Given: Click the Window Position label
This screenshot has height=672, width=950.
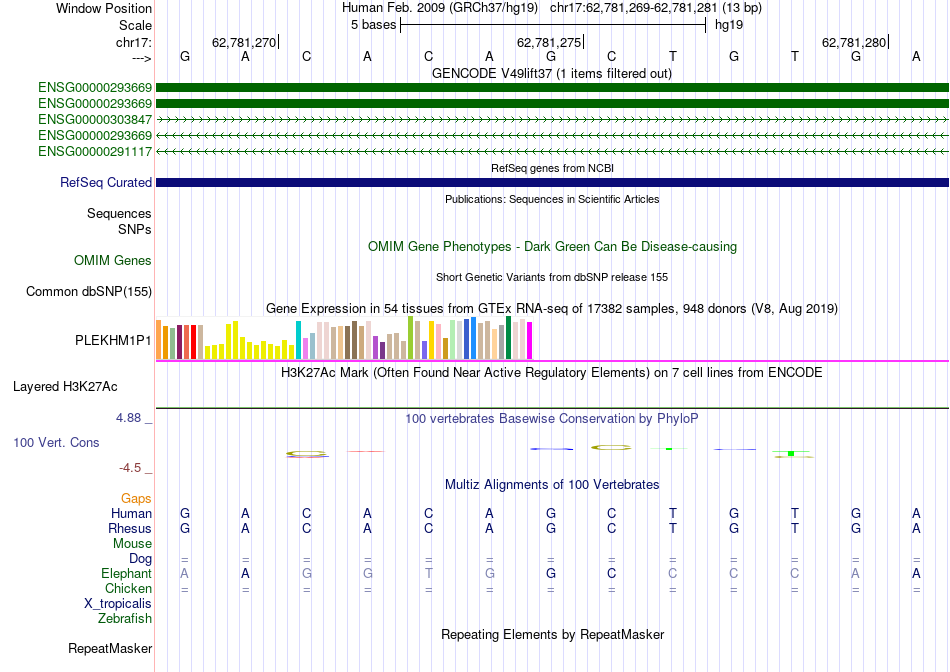Looking at the screenshot, I should coord(104,8).
